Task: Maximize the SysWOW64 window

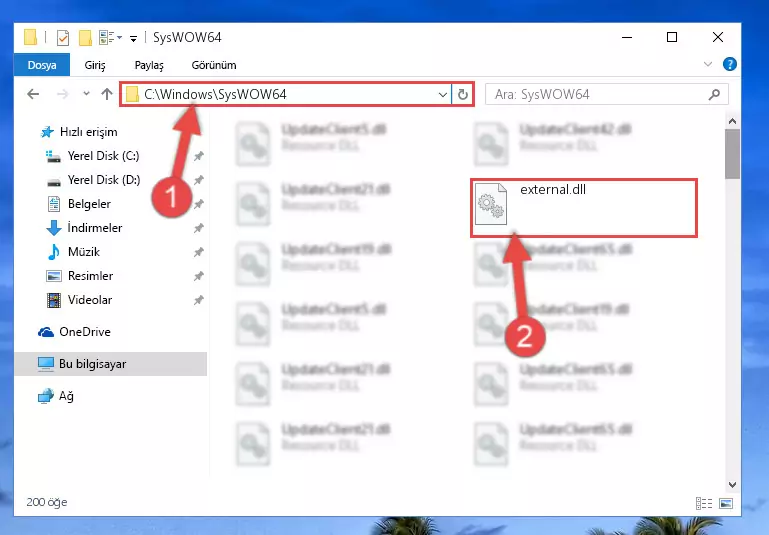Action: point(672,37)
